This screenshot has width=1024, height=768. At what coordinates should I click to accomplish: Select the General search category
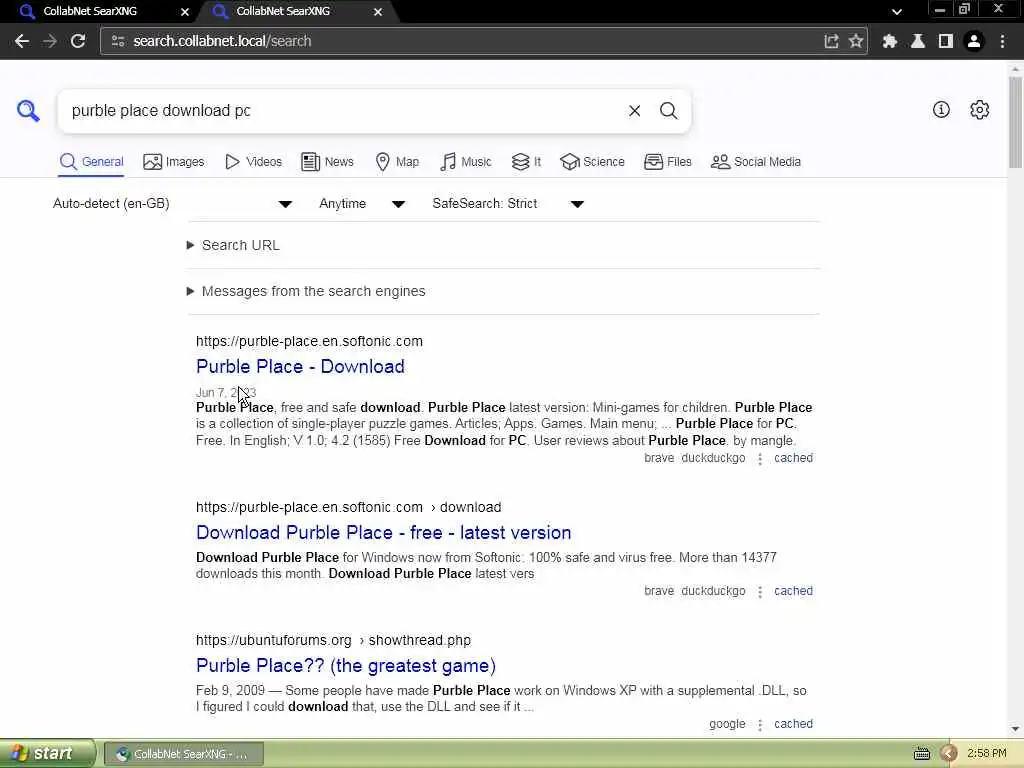pos(91,162)
